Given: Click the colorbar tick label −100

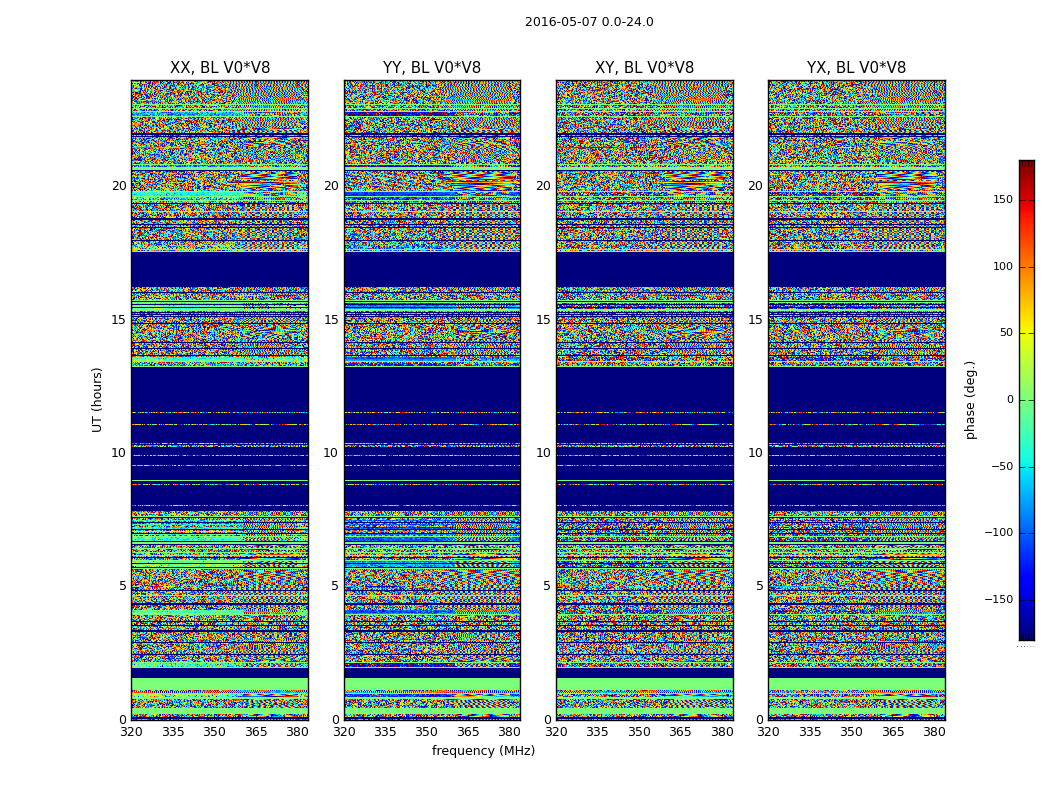Looking at the screenshot, I should coord(999,533).
